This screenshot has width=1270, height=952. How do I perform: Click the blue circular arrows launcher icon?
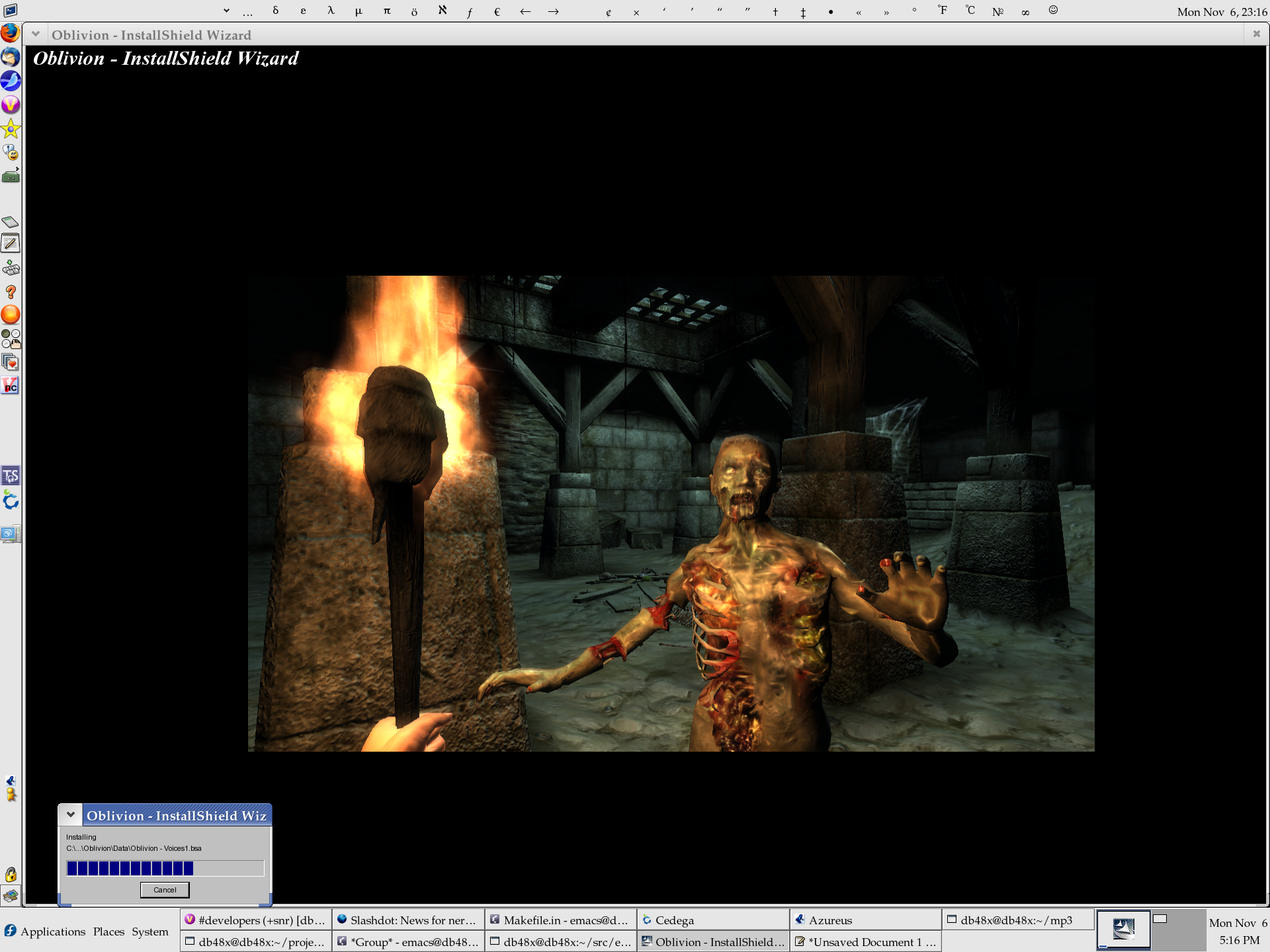coord(11,500)
